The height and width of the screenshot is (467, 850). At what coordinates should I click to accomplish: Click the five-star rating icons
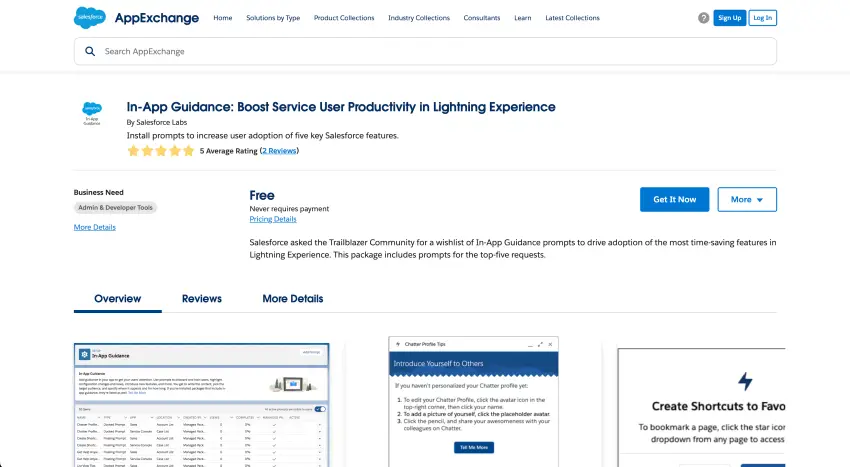[x=160, y=151]
